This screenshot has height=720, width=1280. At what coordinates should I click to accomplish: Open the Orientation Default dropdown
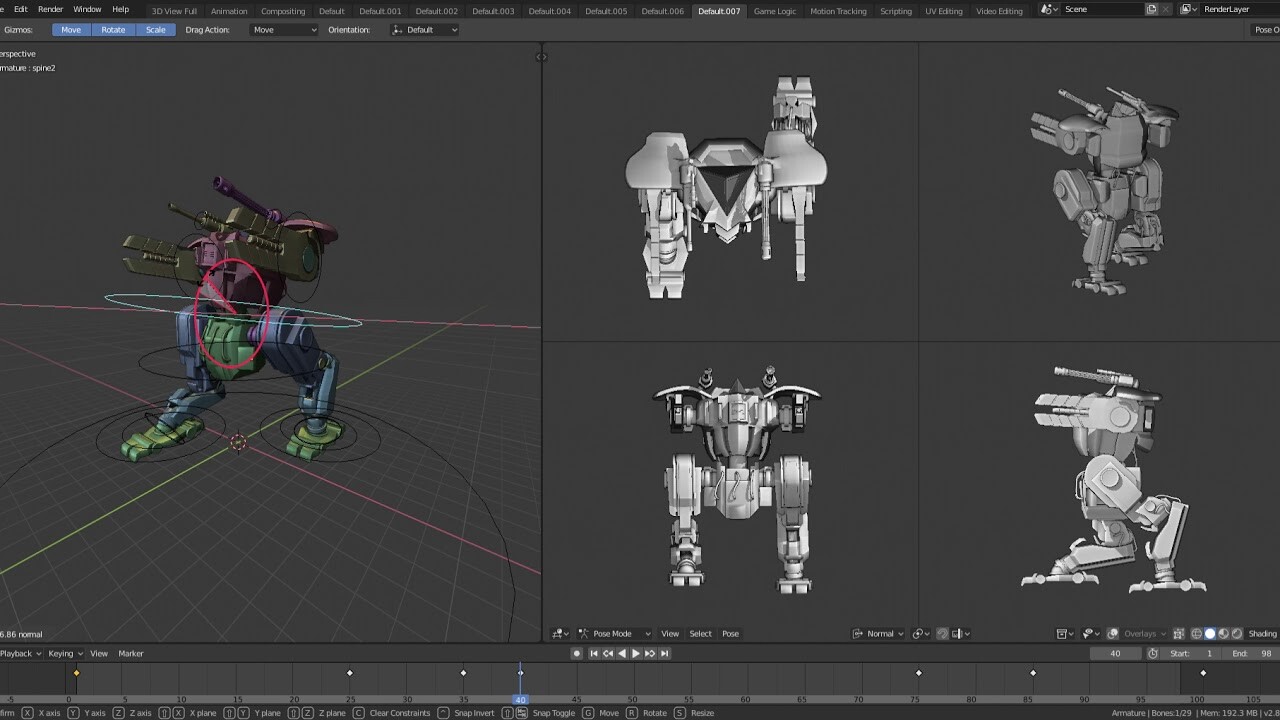[x=424, y=29]
